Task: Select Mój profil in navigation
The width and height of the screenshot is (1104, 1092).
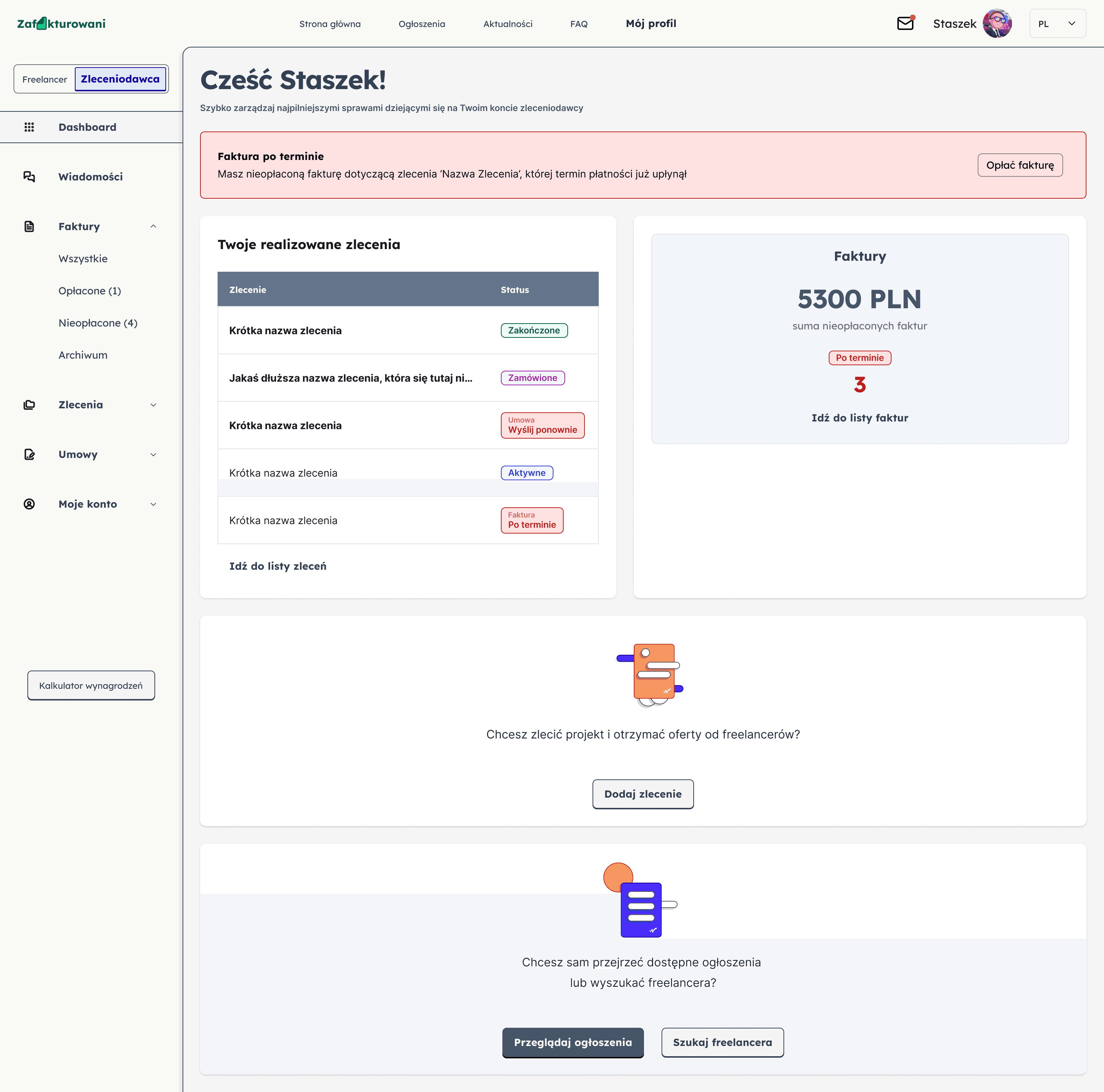Action: 651,23
